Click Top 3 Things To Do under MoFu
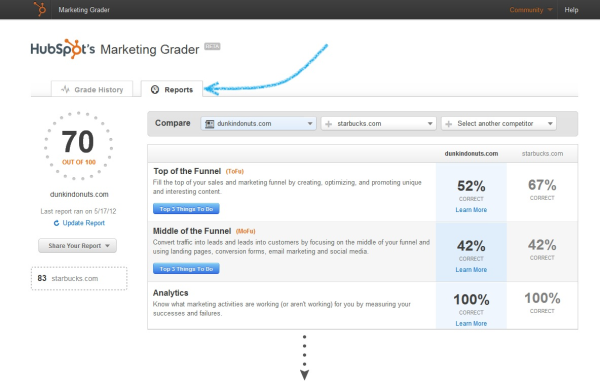The image size is (600, 383). click(x=186, y=269)
